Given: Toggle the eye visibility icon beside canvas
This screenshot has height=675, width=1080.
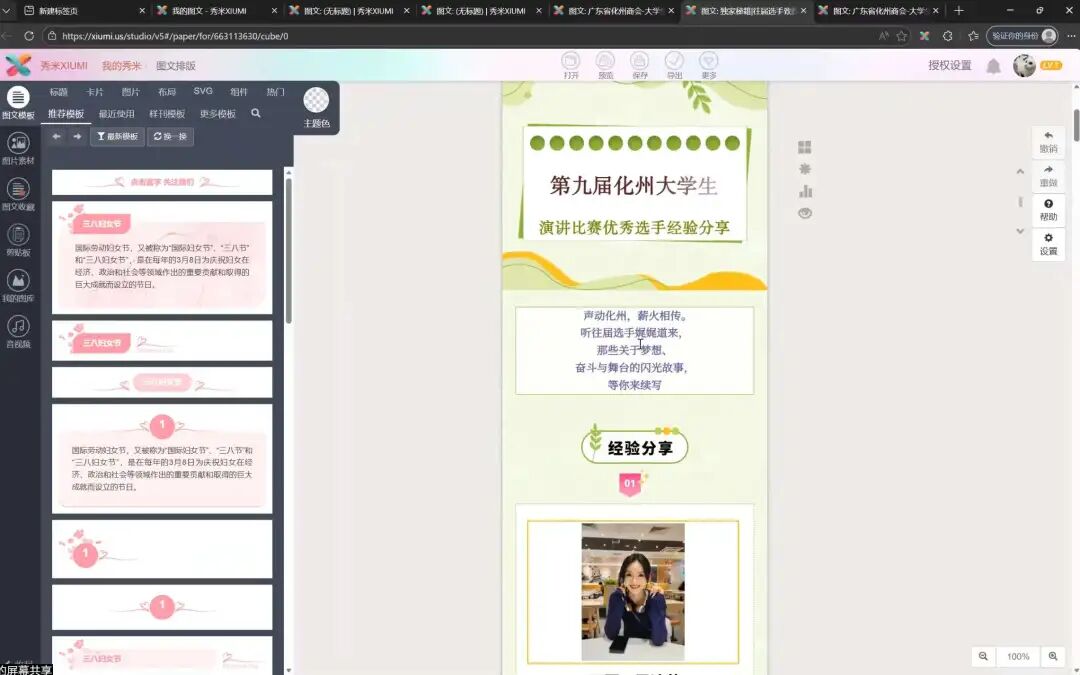Looking at the screenshot, I should (804, 214).
